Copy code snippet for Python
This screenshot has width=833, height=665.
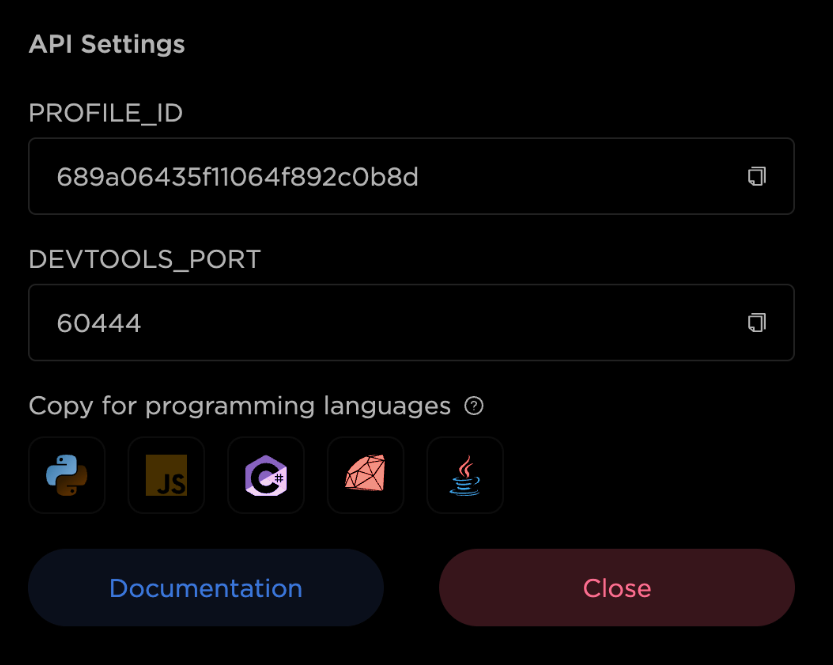67,475
